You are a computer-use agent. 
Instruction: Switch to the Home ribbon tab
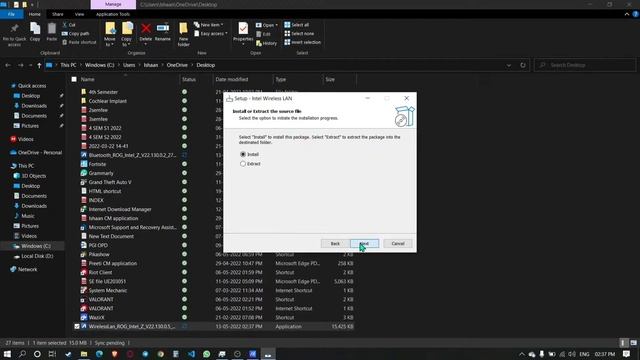[x=35, y=14]
